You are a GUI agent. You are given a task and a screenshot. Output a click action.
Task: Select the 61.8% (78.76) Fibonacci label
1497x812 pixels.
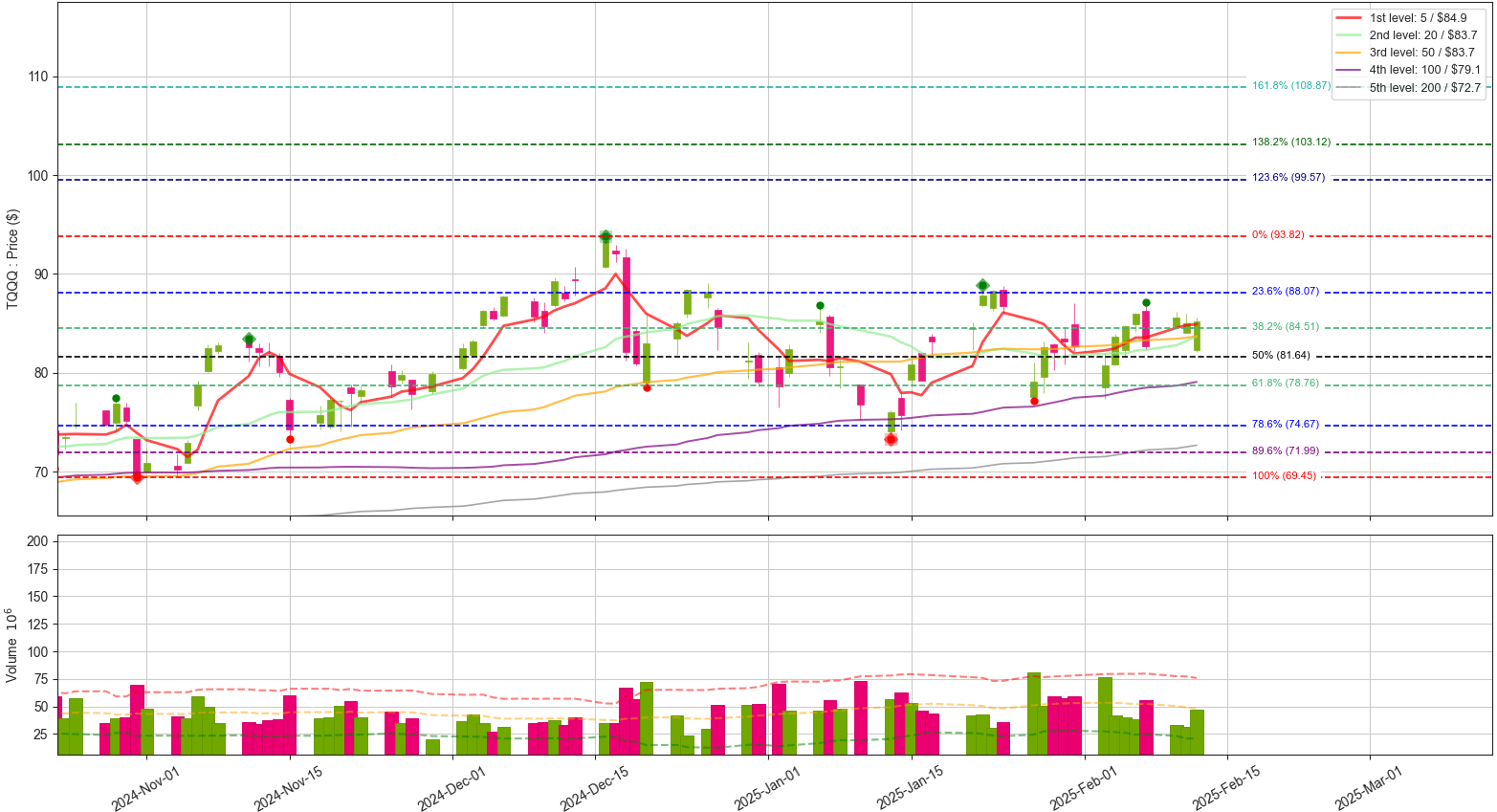(1285, 384)
